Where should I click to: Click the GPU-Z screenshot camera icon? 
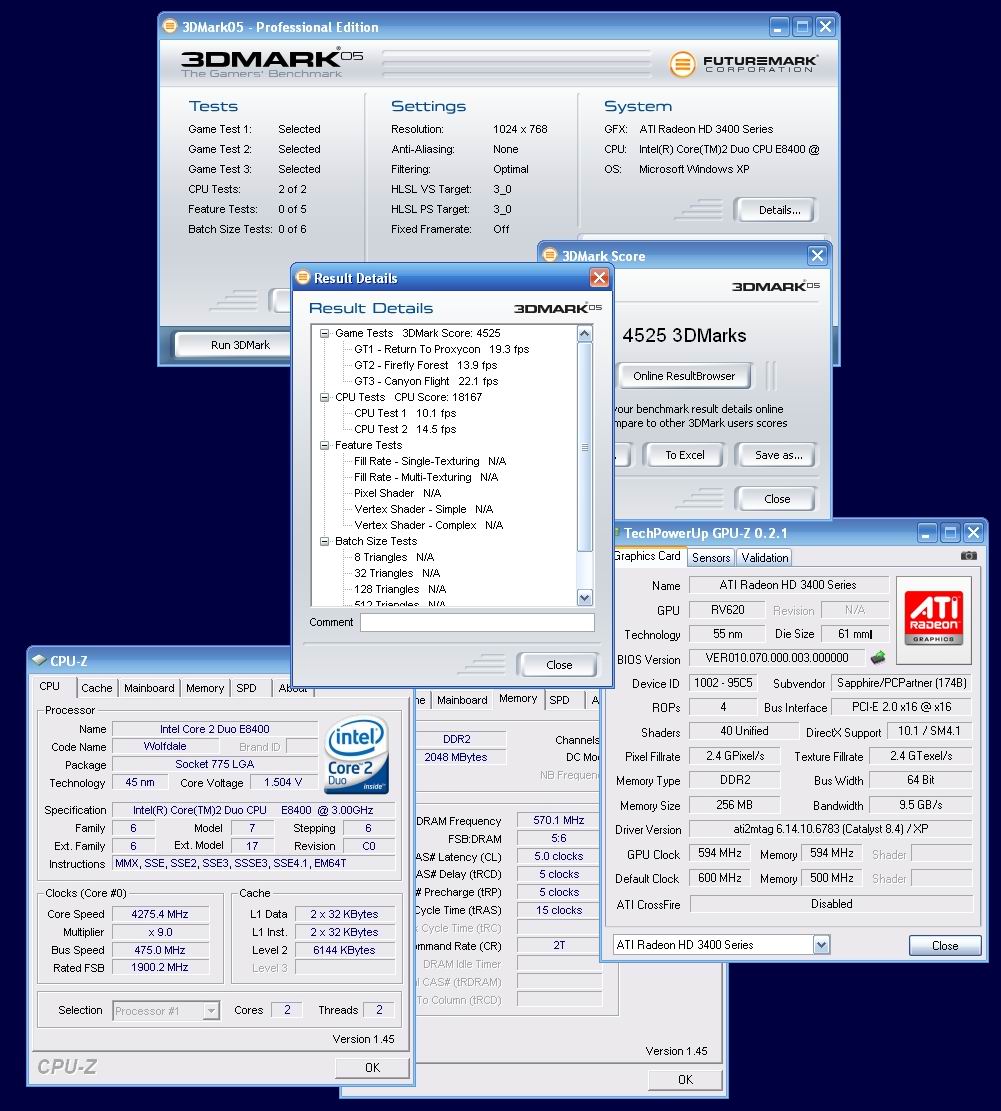coord(968,556)
